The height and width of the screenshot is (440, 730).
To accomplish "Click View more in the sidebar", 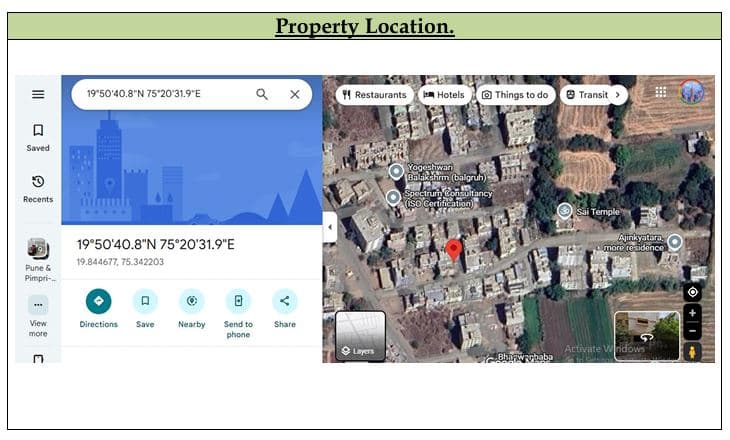I will coord(38,317).
